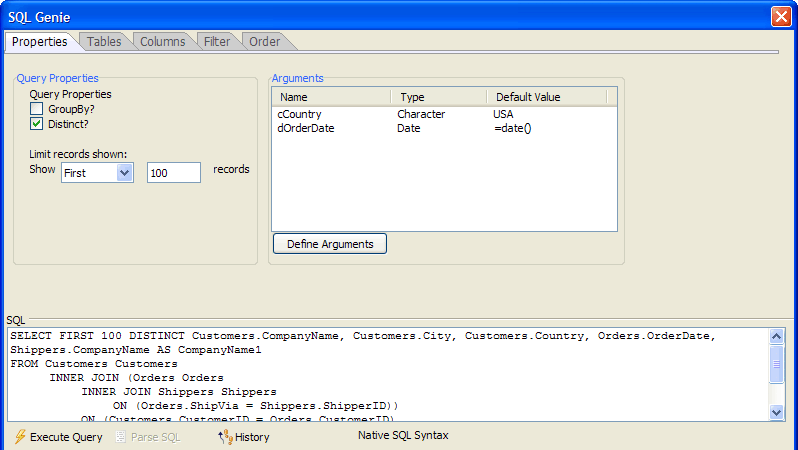
Task: Click the SQL box scroll-up arrow
Action: tap(776, 336)
